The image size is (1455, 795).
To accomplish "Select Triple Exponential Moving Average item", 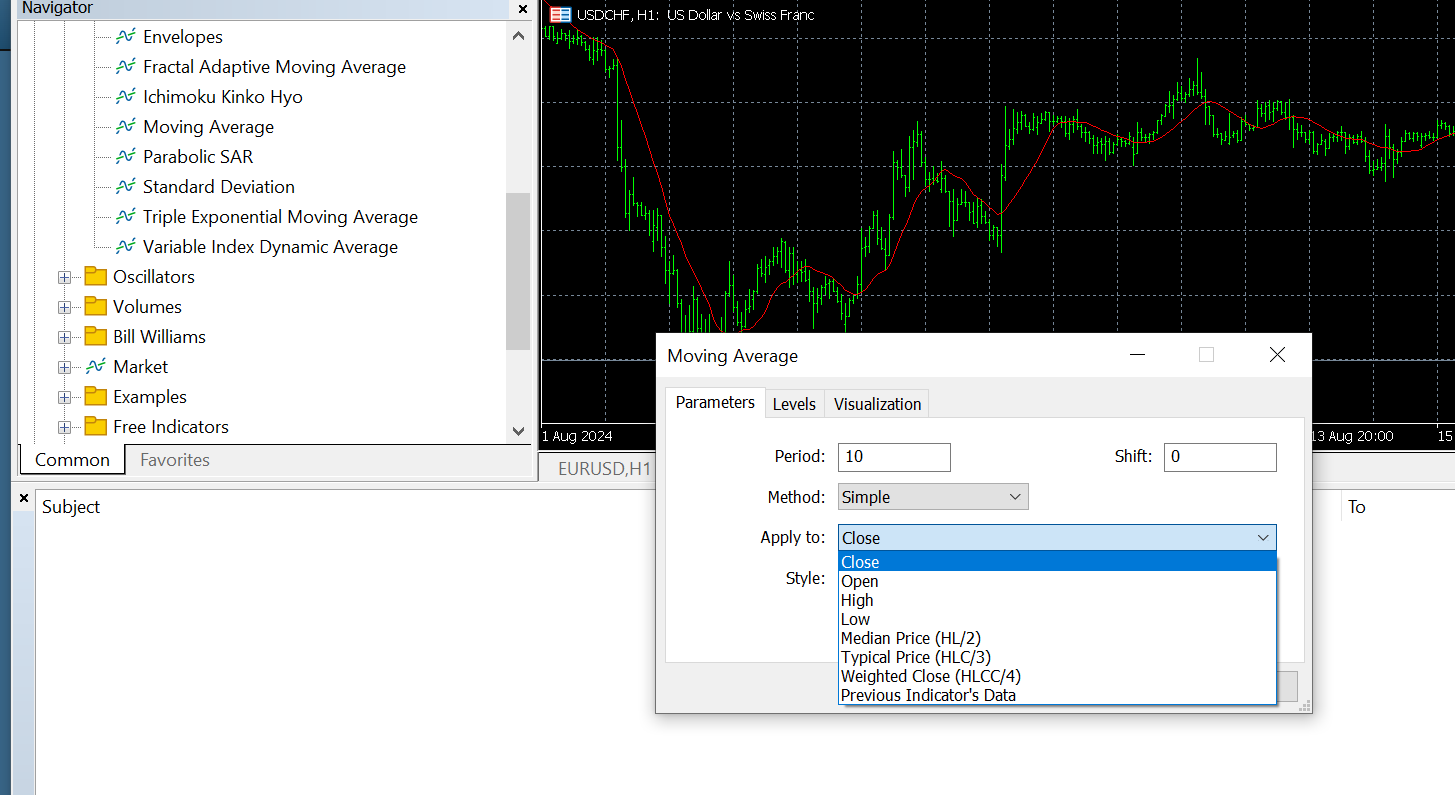I will (280, 217).
